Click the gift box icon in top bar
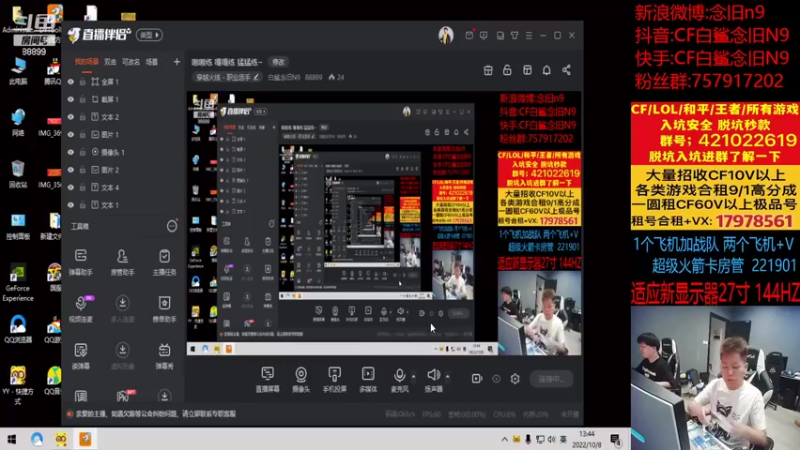800x450 pixels. [488, 70]
